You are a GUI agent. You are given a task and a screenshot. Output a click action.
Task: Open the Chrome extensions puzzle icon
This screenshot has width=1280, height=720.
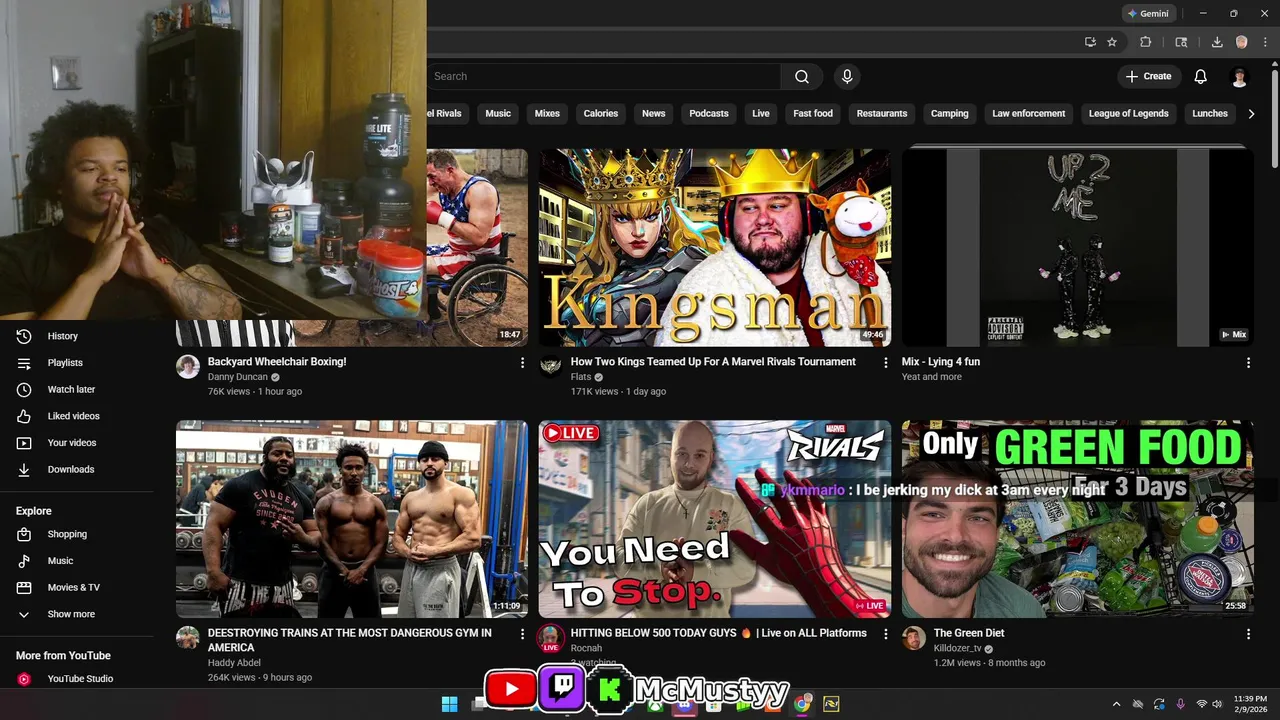point(1146,42)
